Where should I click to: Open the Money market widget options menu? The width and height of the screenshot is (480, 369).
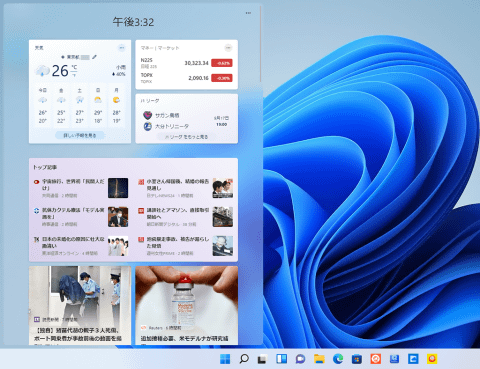[x=228, y=48]
